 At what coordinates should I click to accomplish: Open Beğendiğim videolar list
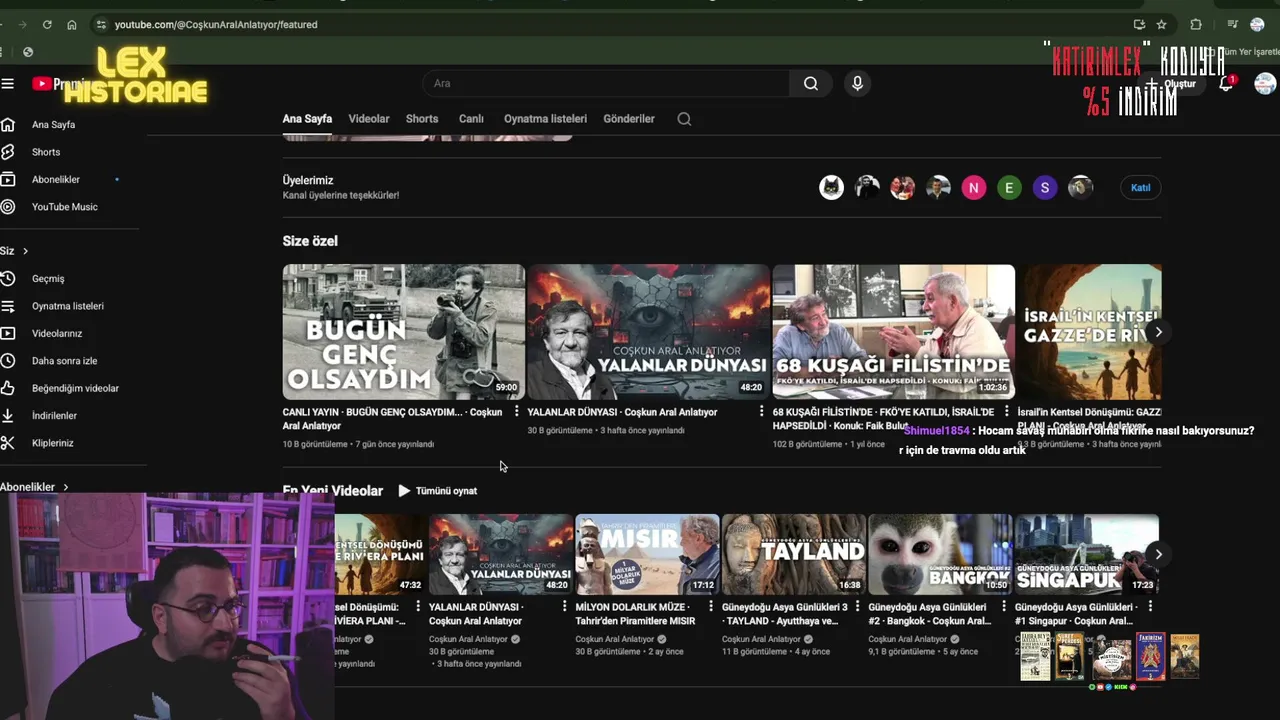(75, 388)
